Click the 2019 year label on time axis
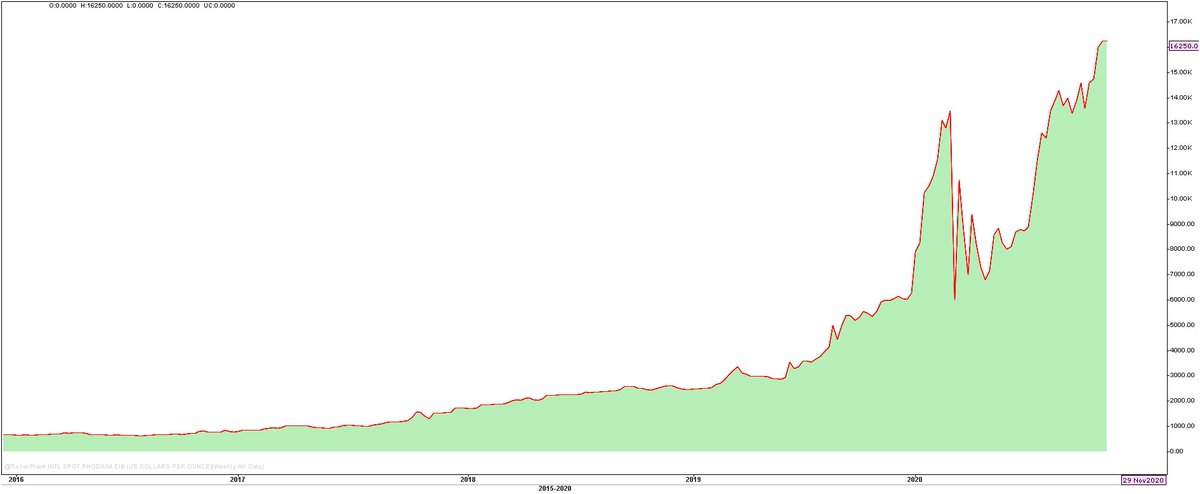The width and height of the screenshot is (1200, 494). [694, 480]
